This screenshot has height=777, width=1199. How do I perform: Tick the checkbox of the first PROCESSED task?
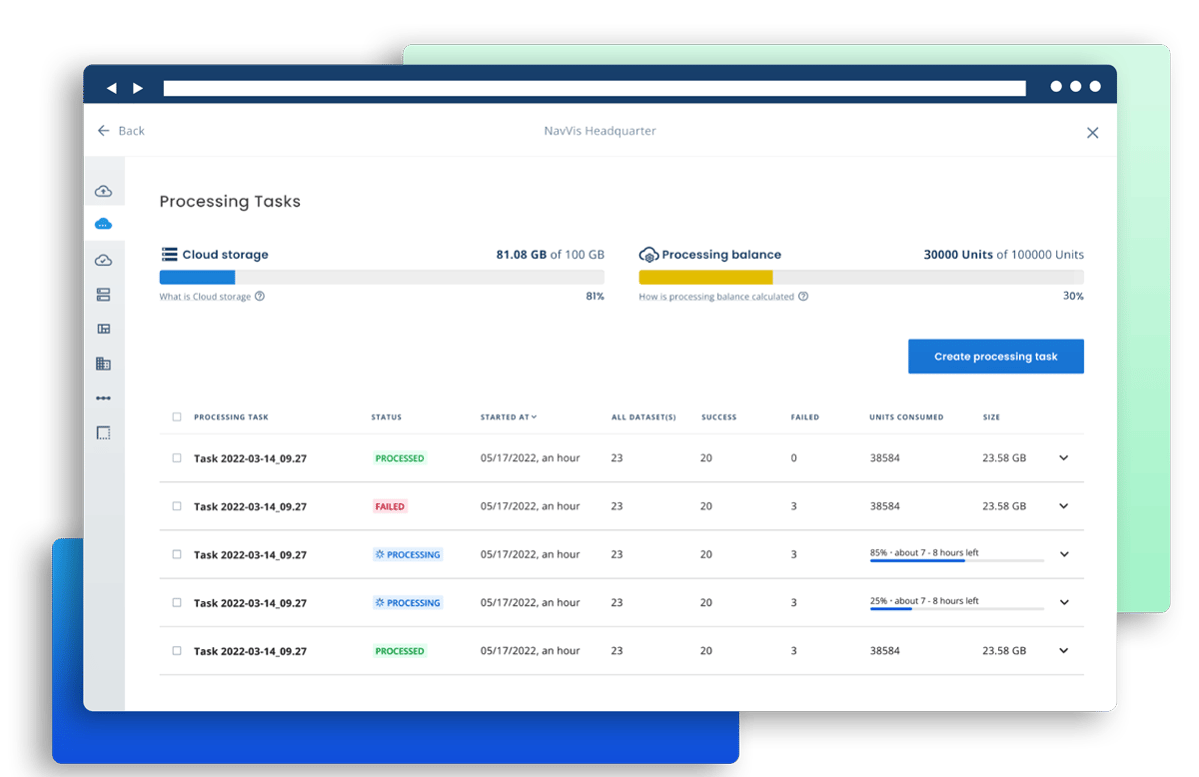(177, 458)
